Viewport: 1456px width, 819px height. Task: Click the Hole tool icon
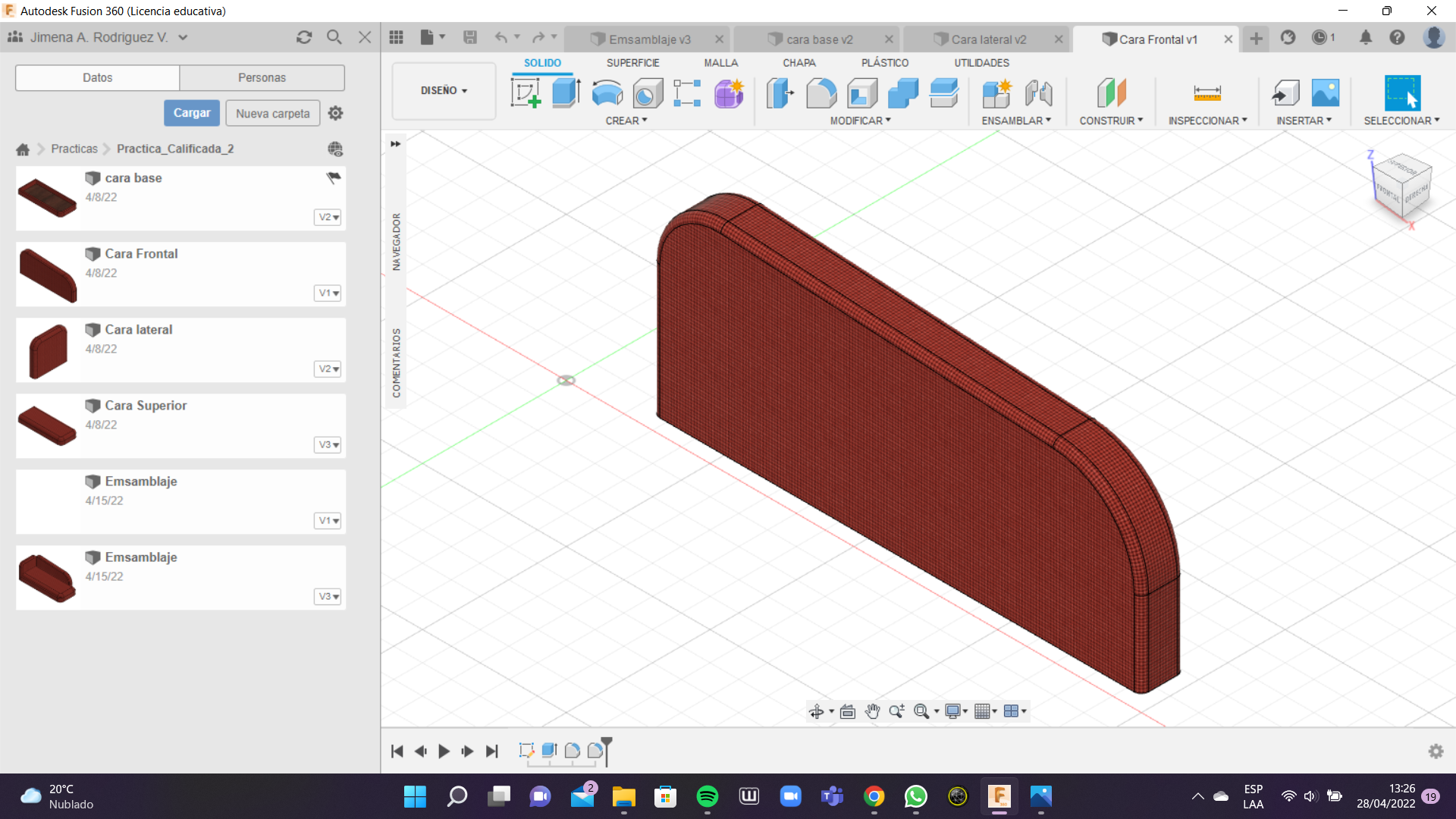pyautogui.click(x=648, y=93)
